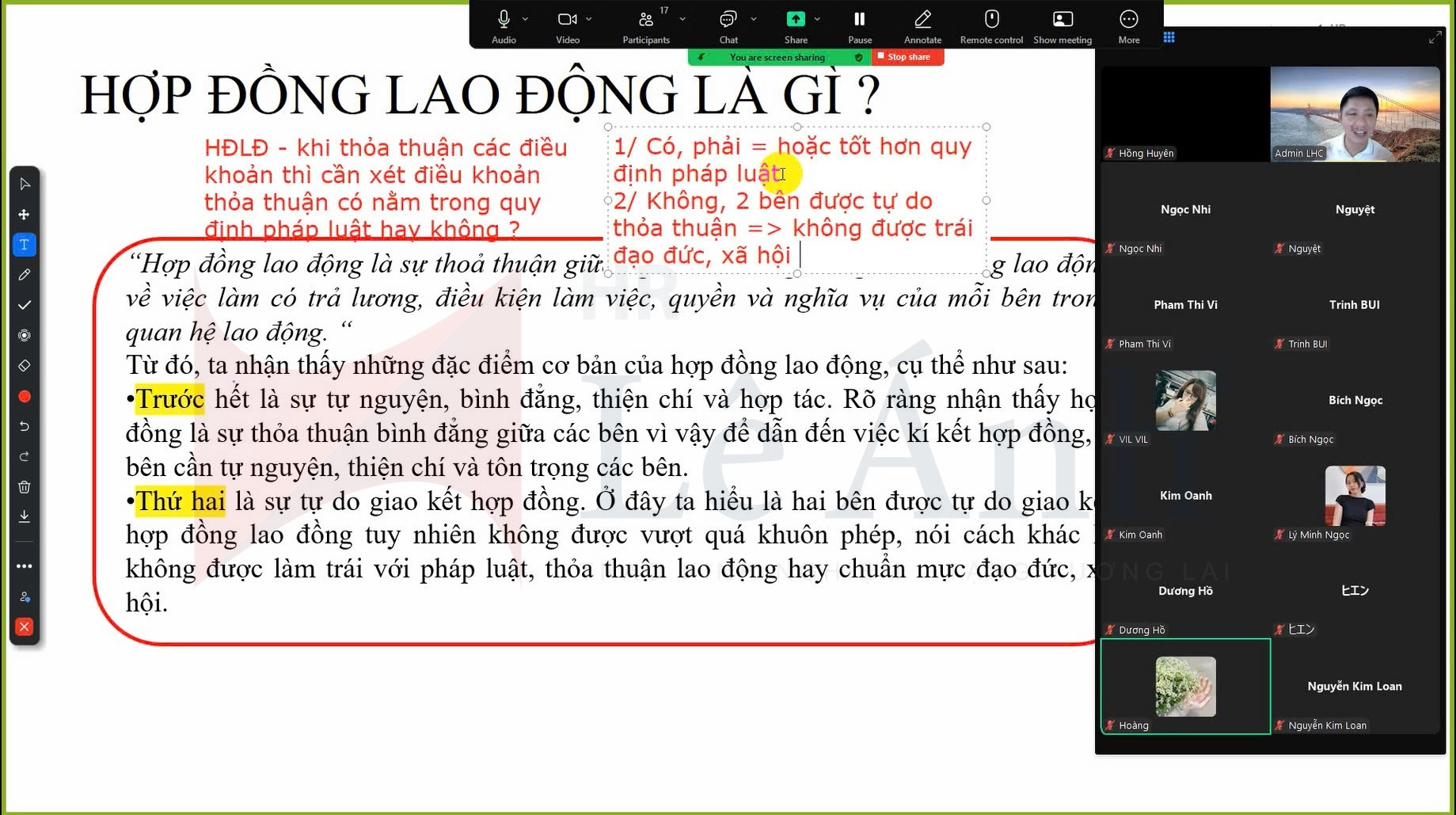This screenshot has width=1456, height=815.
Task: Select the Text annotation tool
Action: [25, 245]
